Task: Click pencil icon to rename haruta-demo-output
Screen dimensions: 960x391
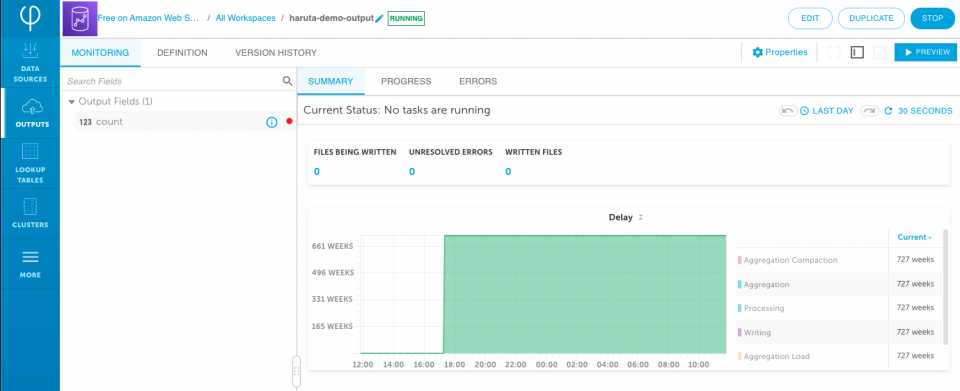Action: tap(380, 19)
